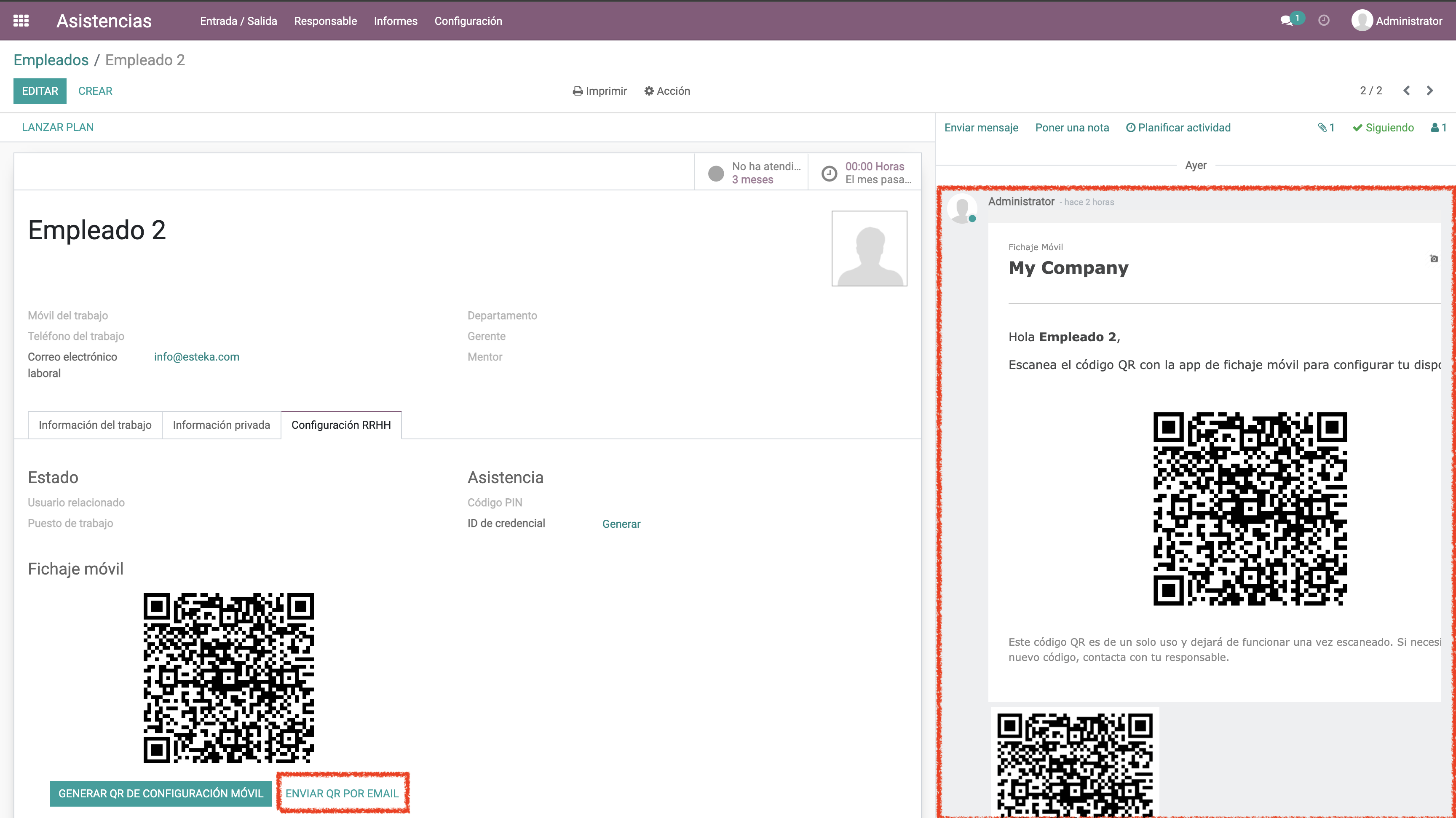Click the 'Fichaje Móvil' message subtitle
Image resolution: width=1456 pixels, height=818 pixels.
[x=1036, y=247]
